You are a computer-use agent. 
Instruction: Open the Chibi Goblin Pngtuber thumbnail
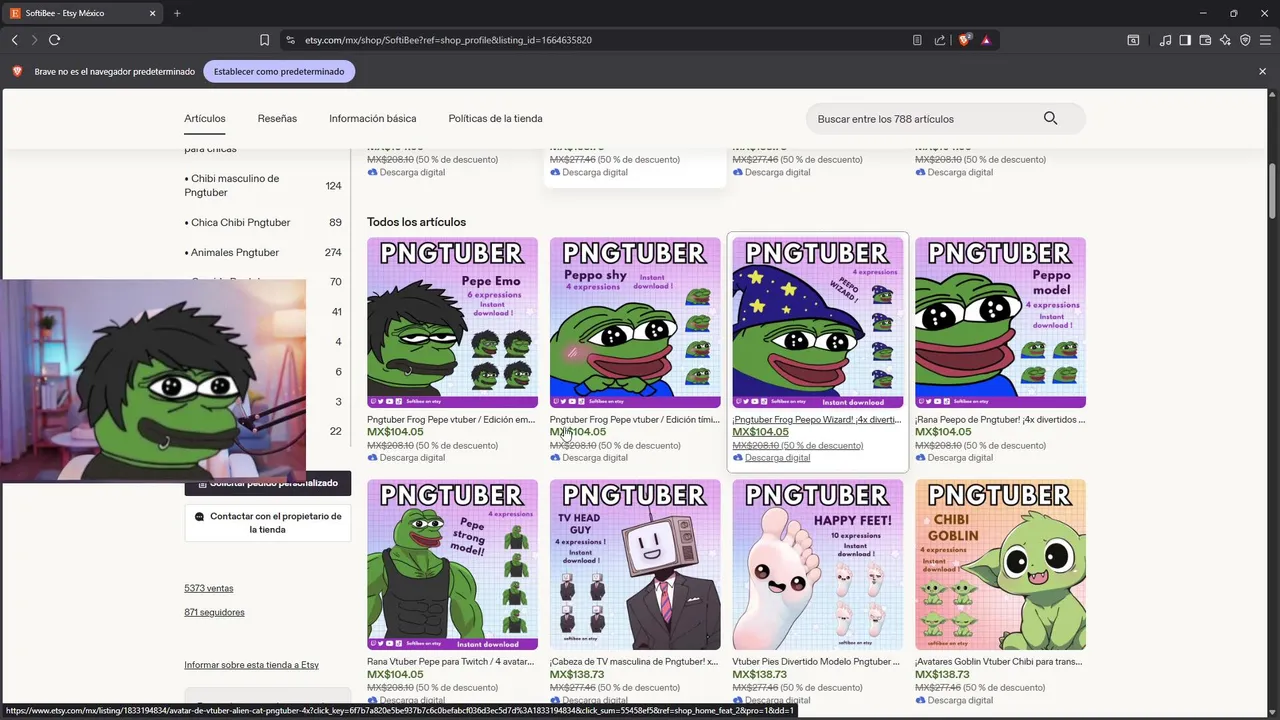click(1000, 564)
